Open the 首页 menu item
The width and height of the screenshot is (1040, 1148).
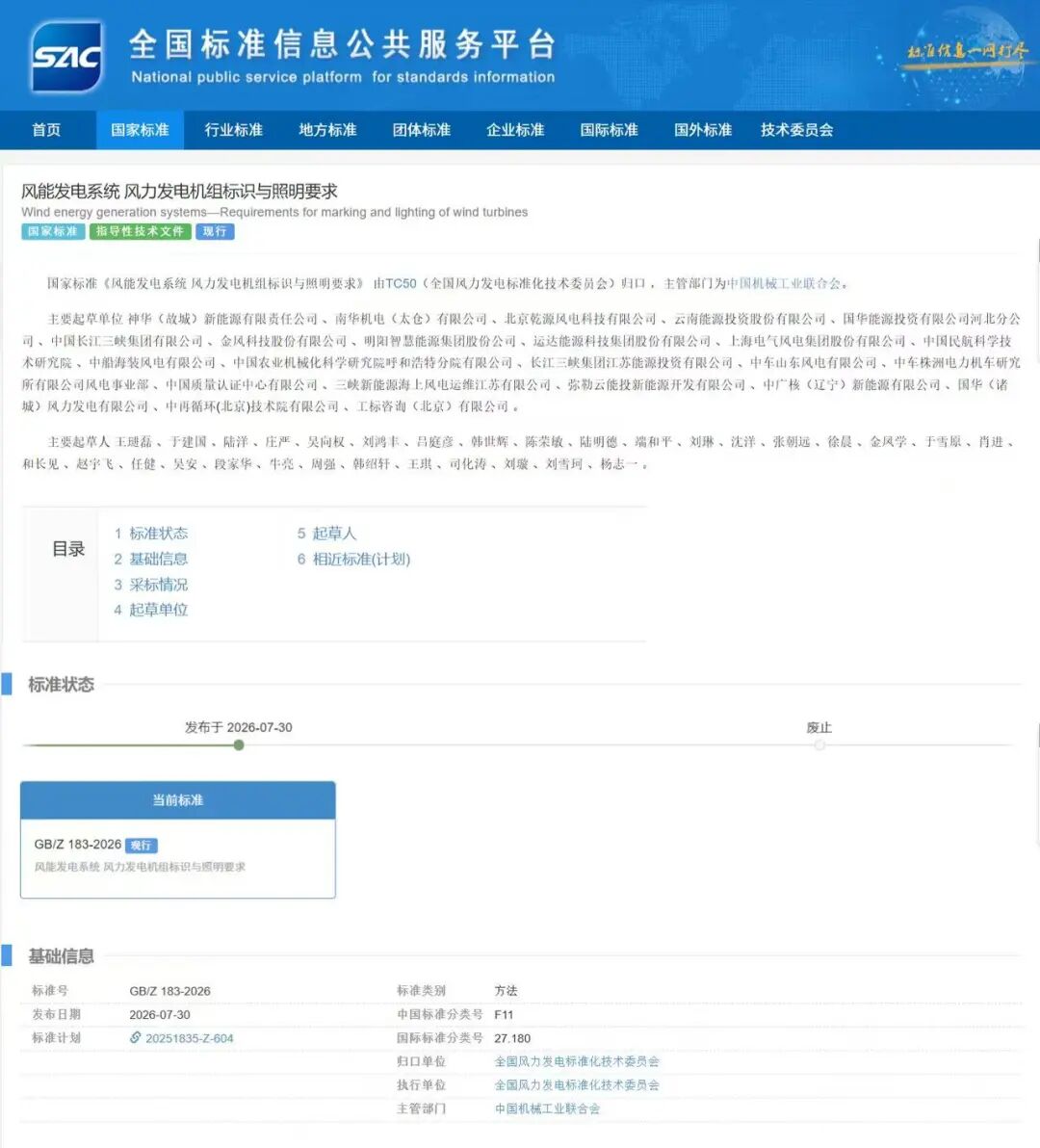[x=47, y=130]
